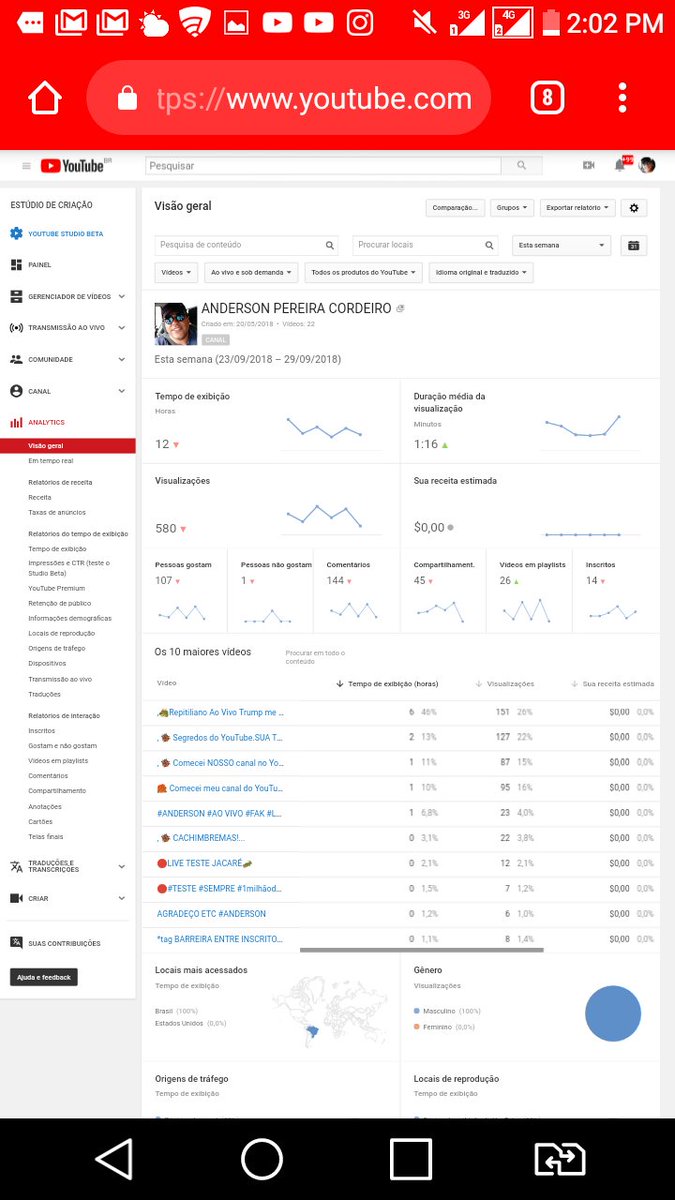Open the YouTube hamburger menu
Screen dimensions: 675x1200
(x=26, y=166)
